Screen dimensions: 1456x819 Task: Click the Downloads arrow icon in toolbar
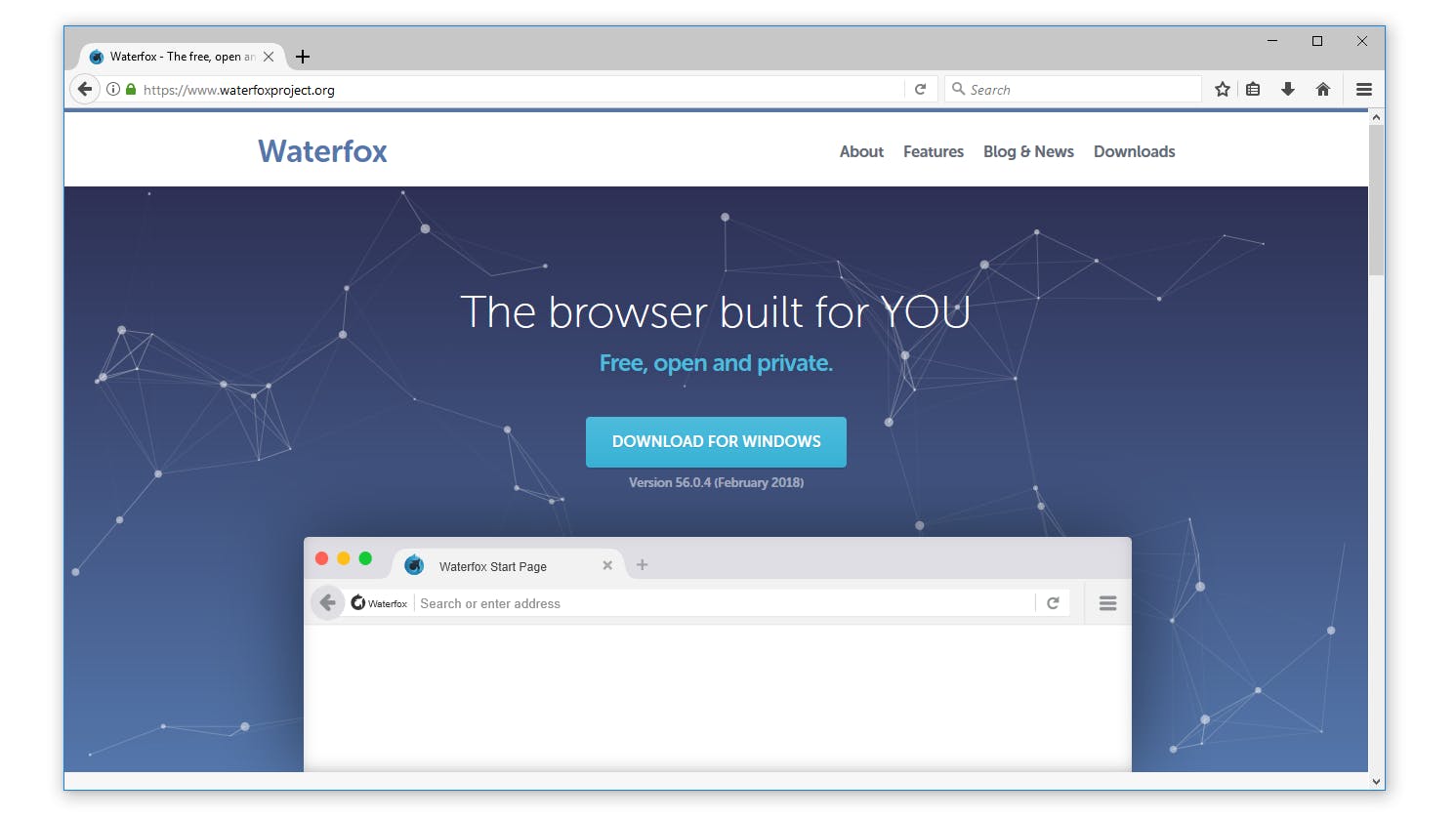click(1288, 89)
